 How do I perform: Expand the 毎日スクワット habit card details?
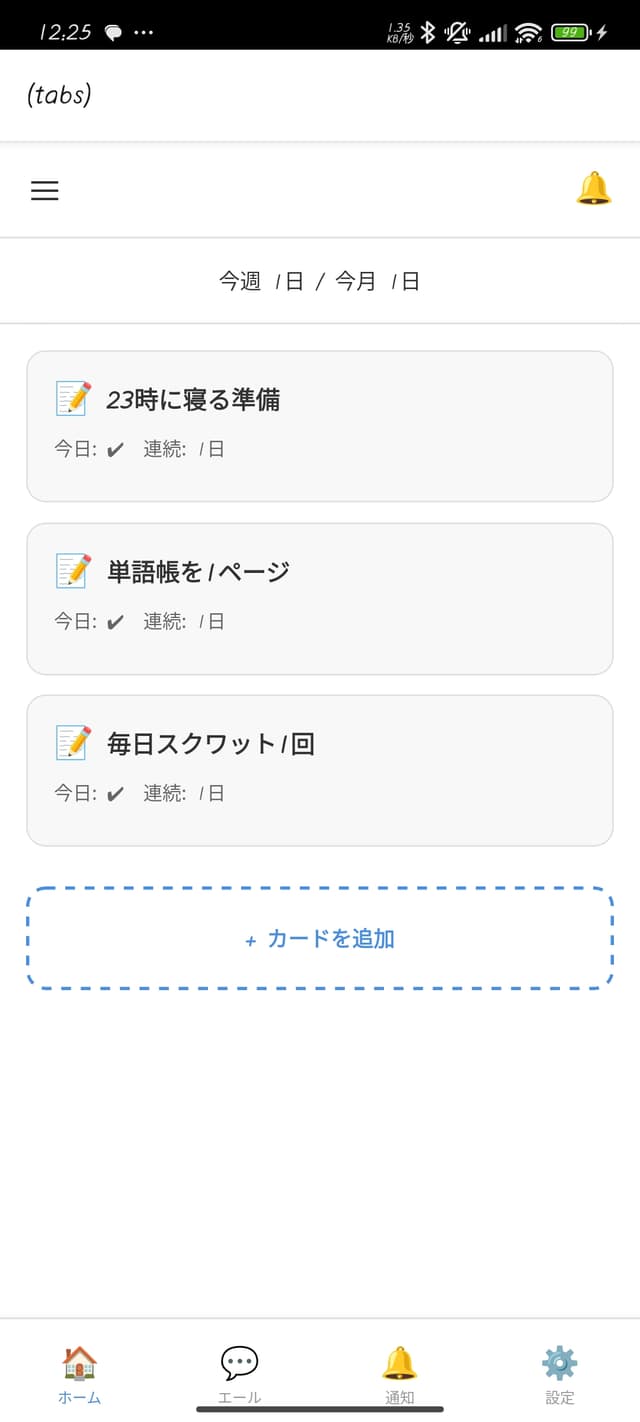(320, 770)
